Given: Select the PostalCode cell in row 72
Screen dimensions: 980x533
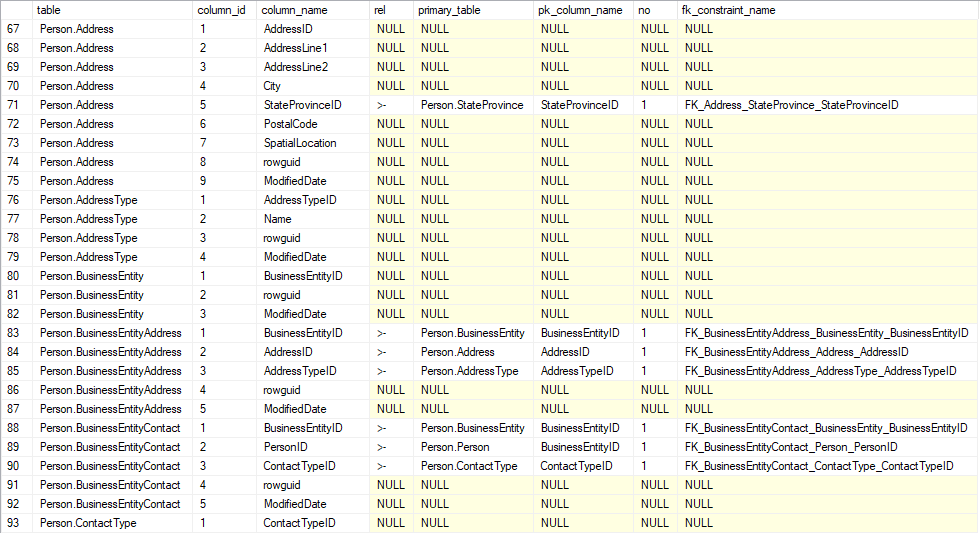Looking at the screenshot, I should pos(290,124).
